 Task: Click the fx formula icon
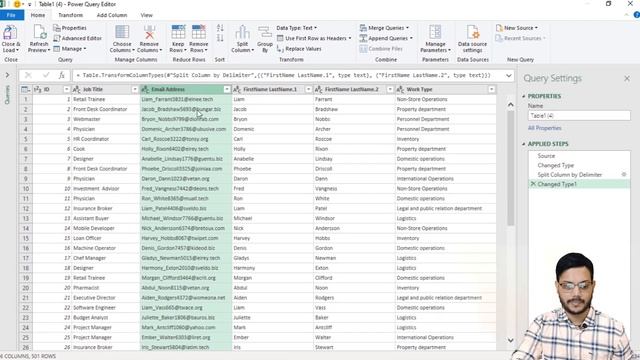[x=62, y=75]
